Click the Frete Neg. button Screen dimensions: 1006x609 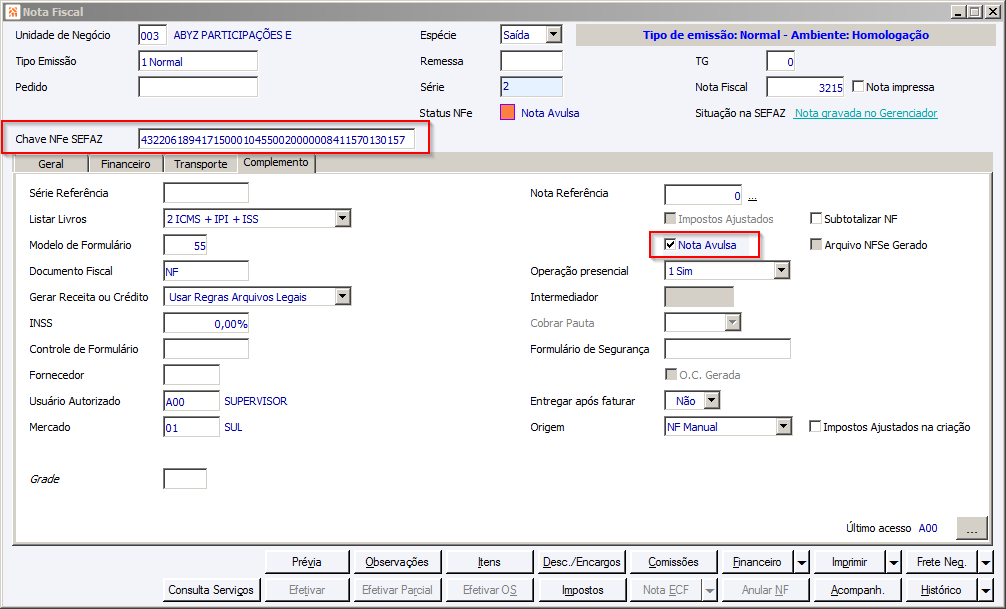942,562
